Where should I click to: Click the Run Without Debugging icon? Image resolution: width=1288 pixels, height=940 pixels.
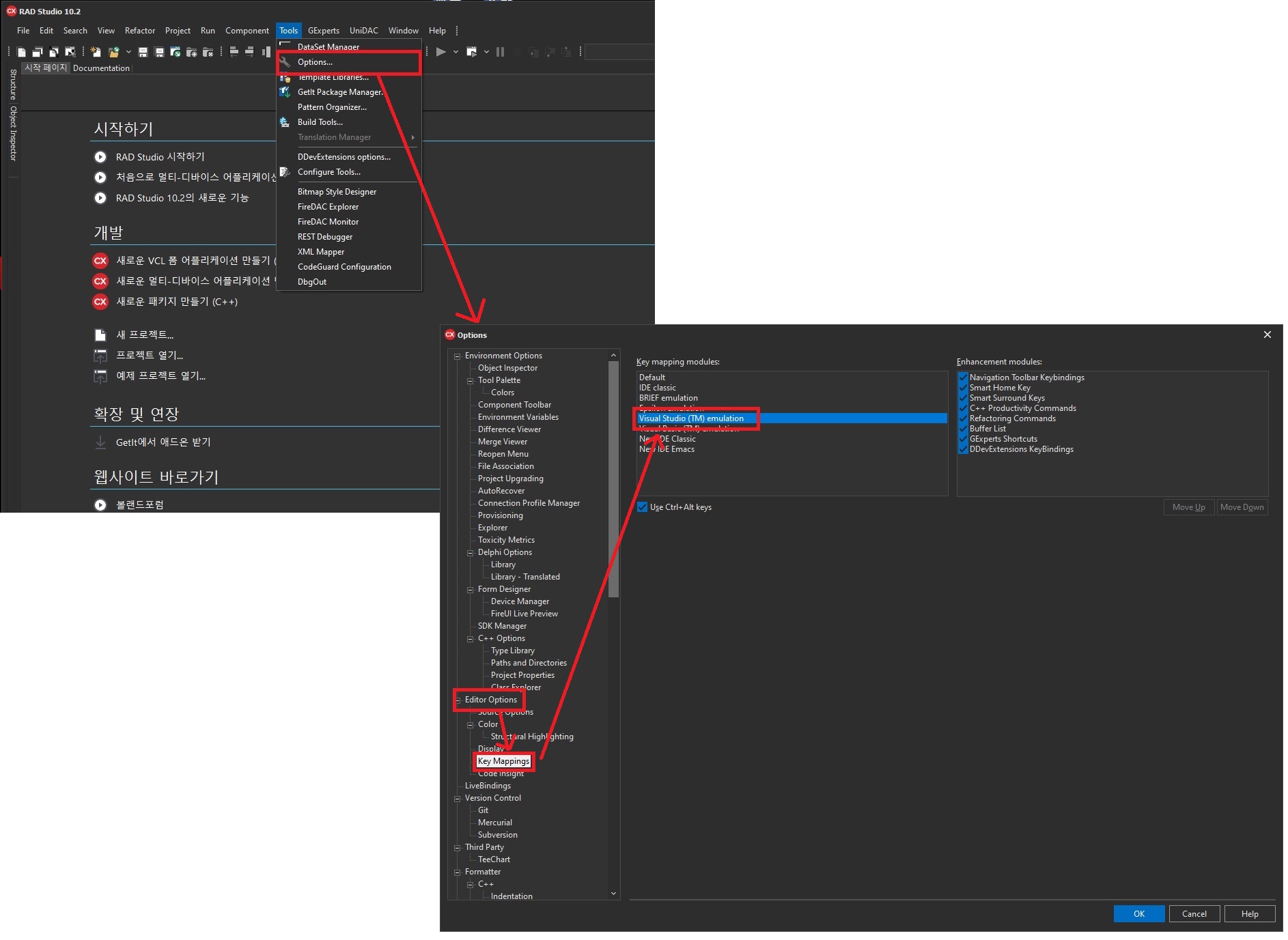472,52
